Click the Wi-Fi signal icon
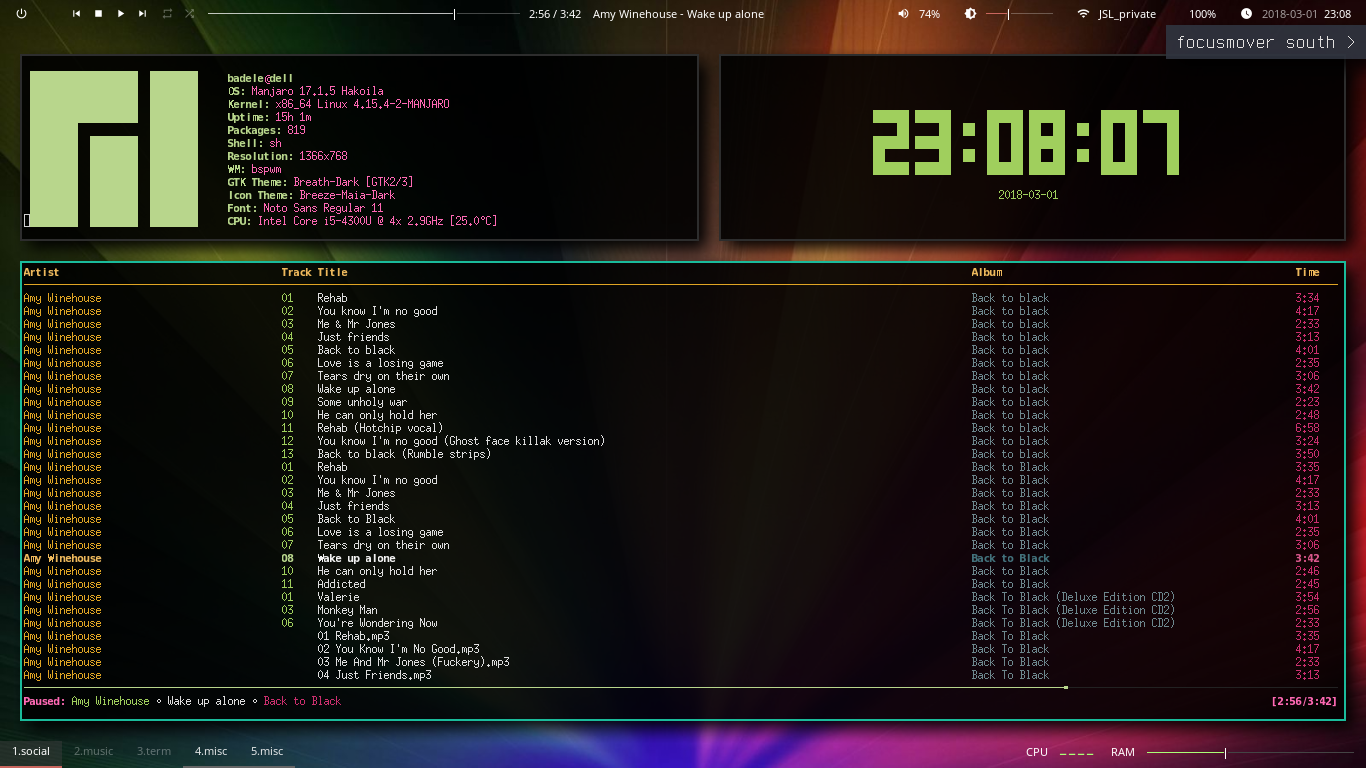 point(1083,14)
